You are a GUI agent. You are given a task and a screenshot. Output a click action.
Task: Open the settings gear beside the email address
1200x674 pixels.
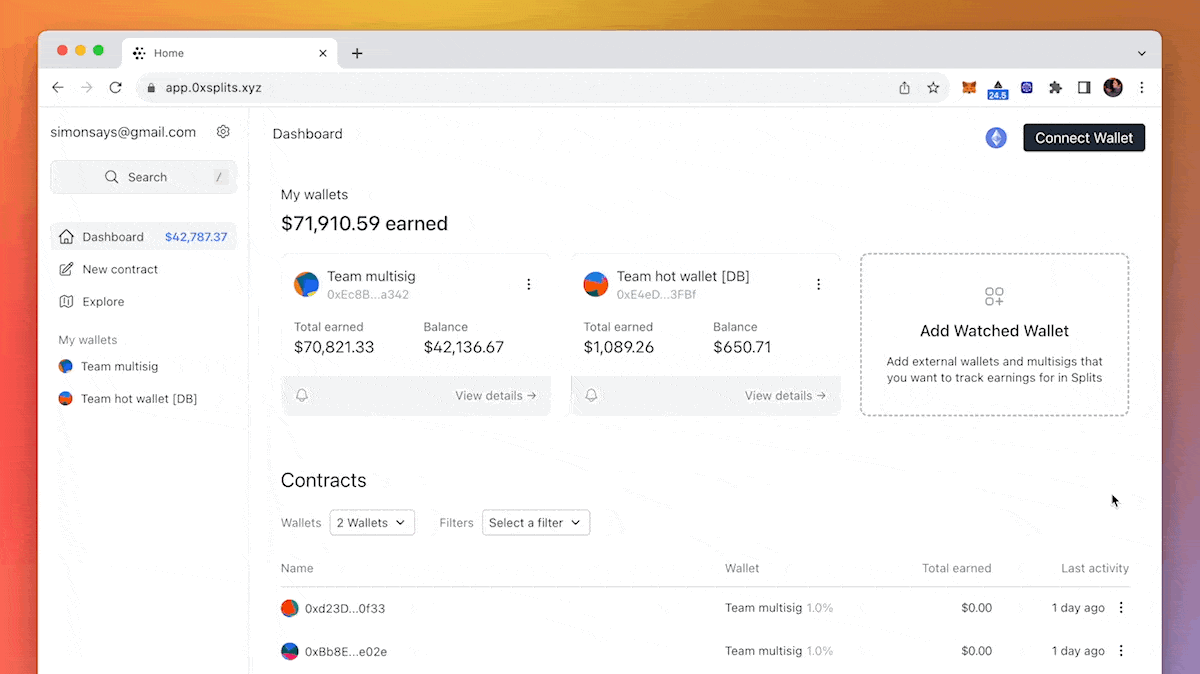click(x=223, y=131)
